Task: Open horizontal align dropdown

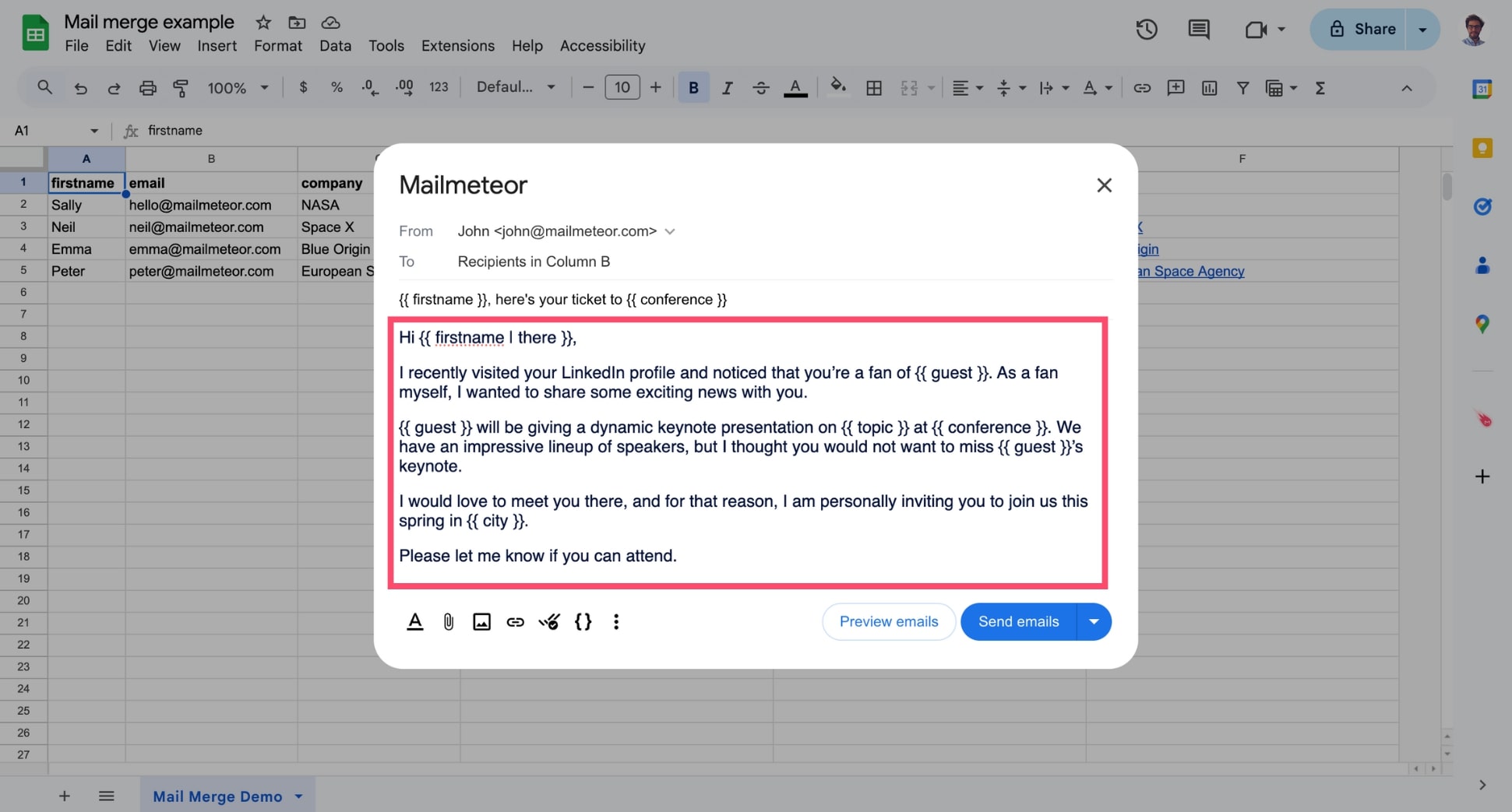Action: pyautogui.click(x=967, y=88)
